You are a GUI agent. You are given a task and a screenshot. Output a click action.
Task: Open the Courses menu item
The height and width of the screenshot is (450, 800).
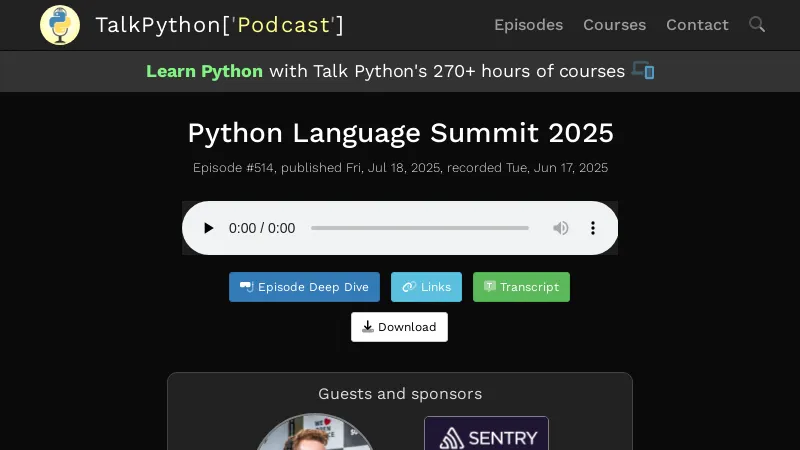click(x=614, y=25)
